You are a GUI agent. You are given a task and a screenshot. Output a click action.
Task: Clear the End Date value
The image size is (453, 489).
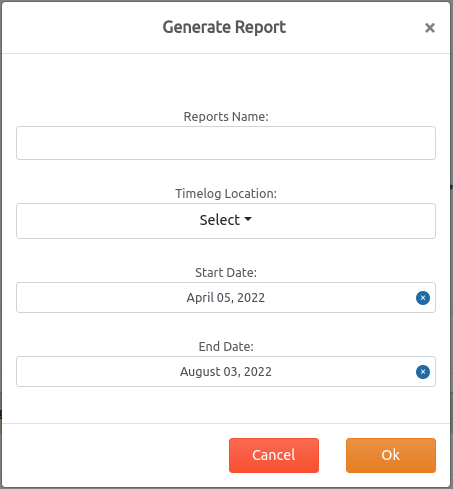click(x=423, y=372)
